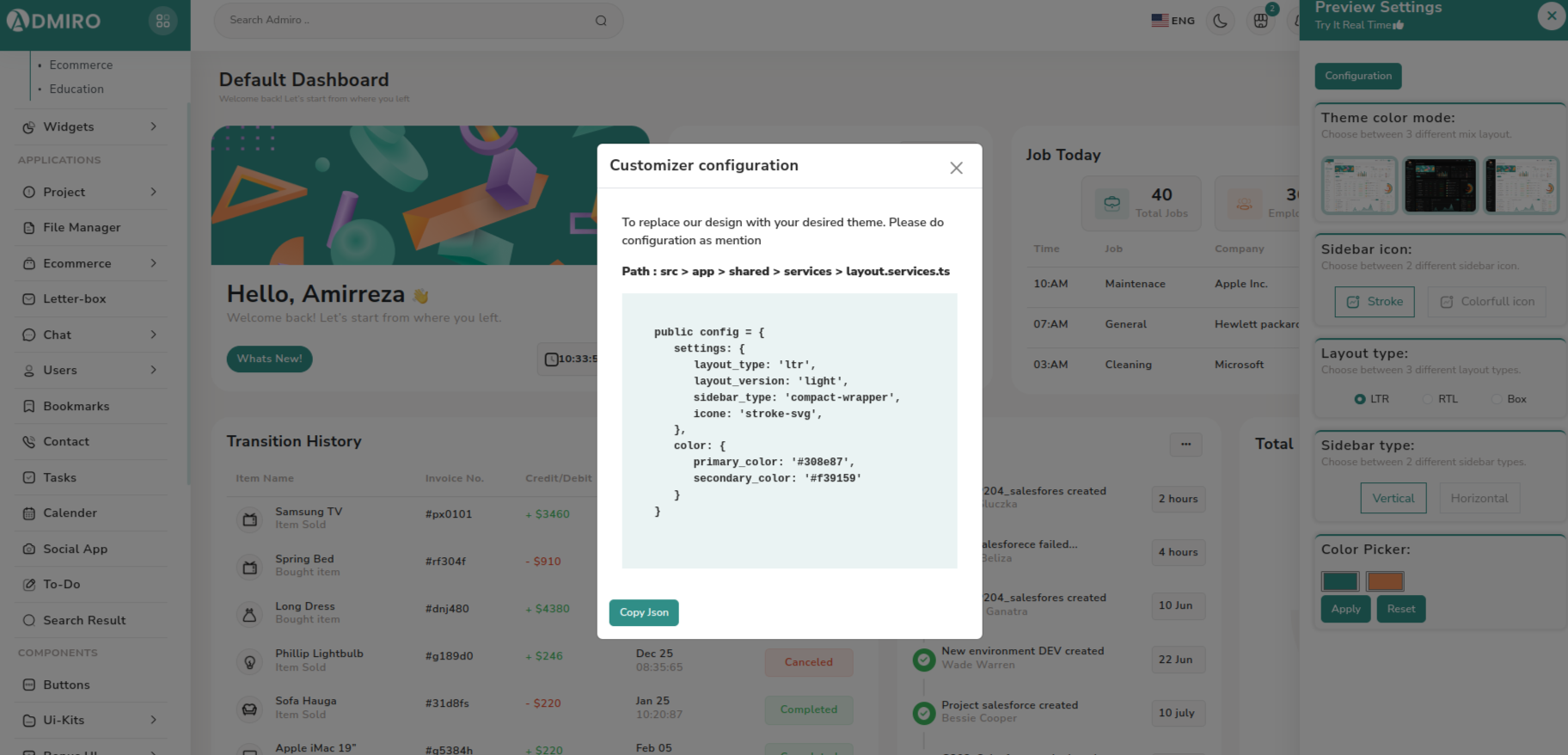Click the Copy Json button
The width and height of the screenshot is (1568, 755).
point(644,612)
